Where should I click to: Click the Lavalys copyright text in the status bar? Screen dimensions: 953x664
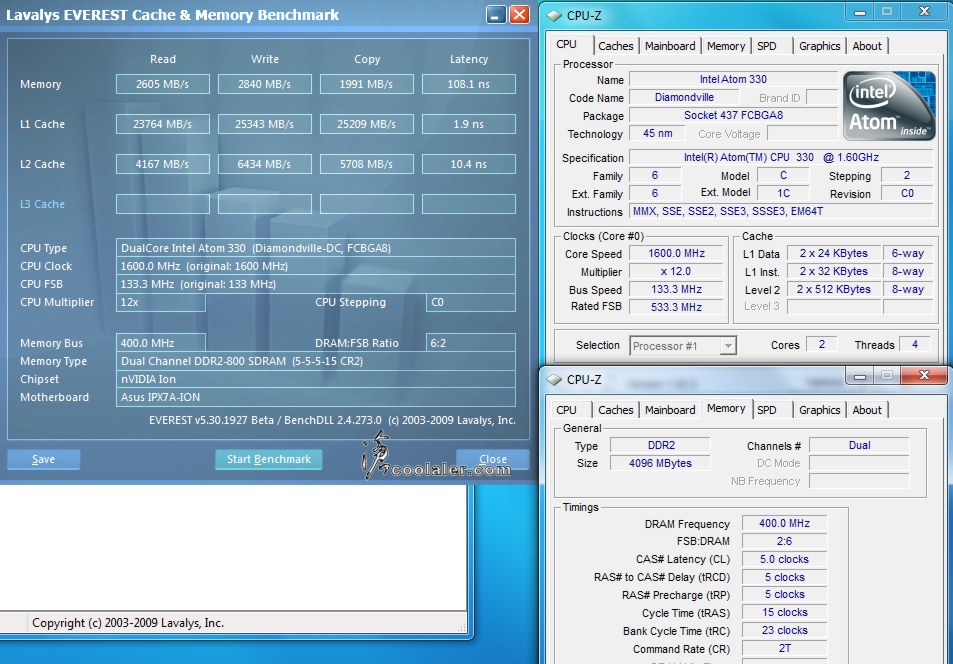click(x=128, y=623)
